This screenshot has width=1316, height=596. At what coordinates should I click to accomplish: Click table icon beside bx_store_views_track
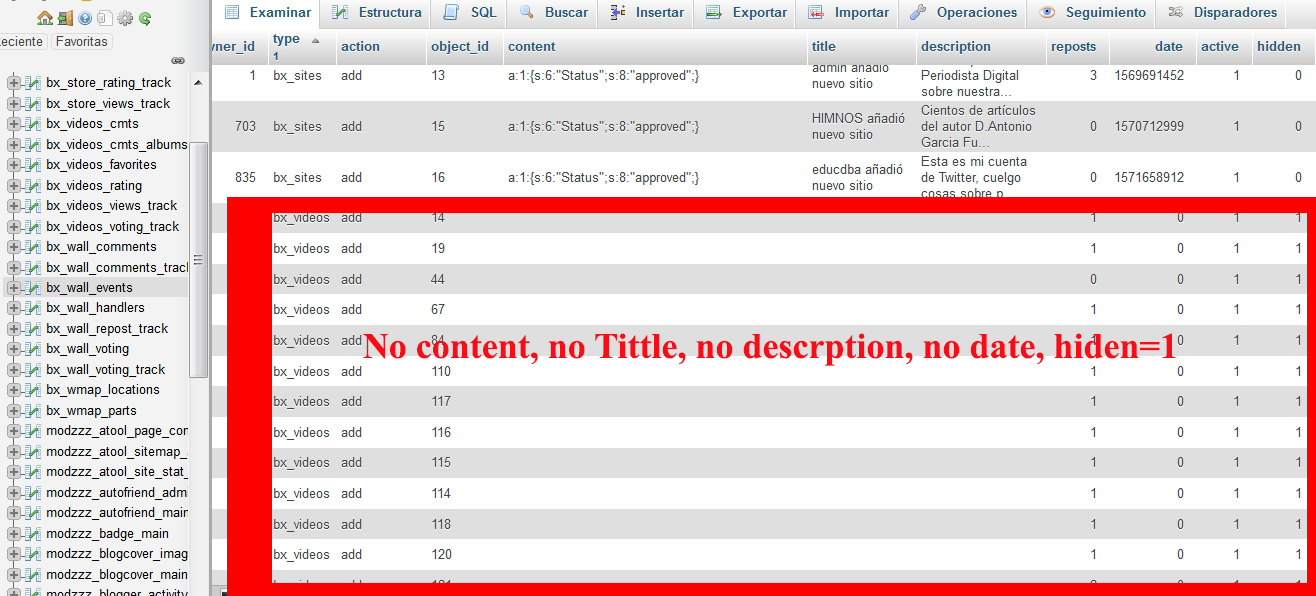[x=33, y=104]
